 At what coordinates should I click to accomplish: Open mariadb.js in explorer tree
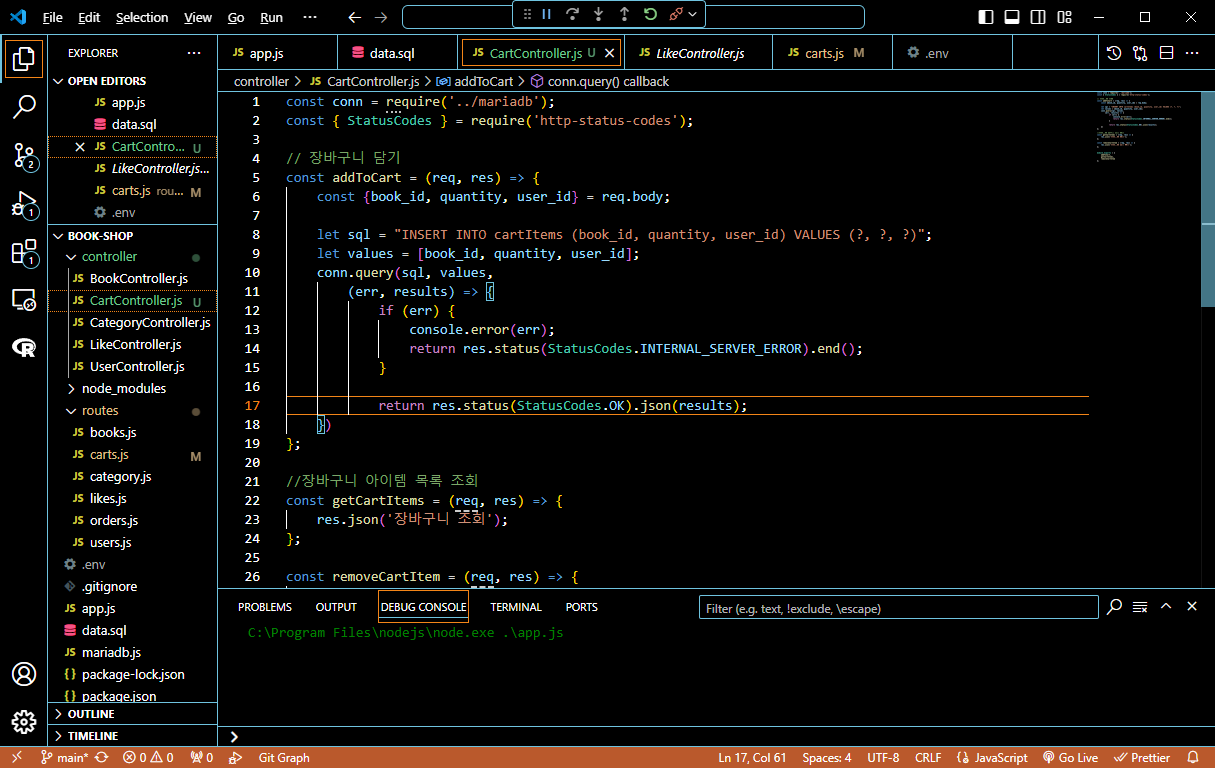133,652
